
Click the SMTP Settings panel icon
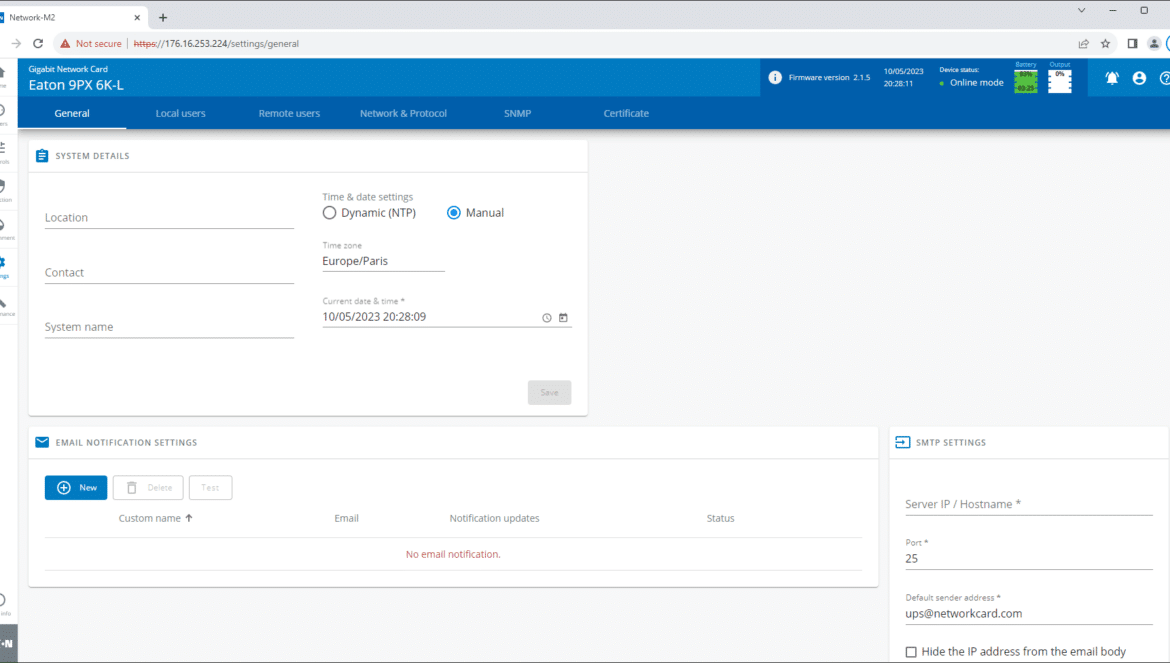pyautogui.click(x=902, y=442)
